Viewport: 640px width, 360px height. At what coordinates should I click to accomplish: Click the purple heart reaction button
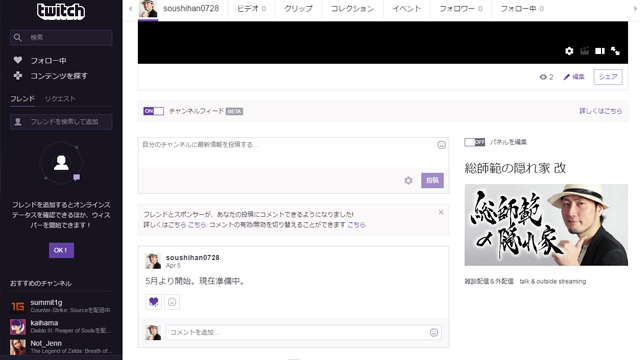[153, 302]
